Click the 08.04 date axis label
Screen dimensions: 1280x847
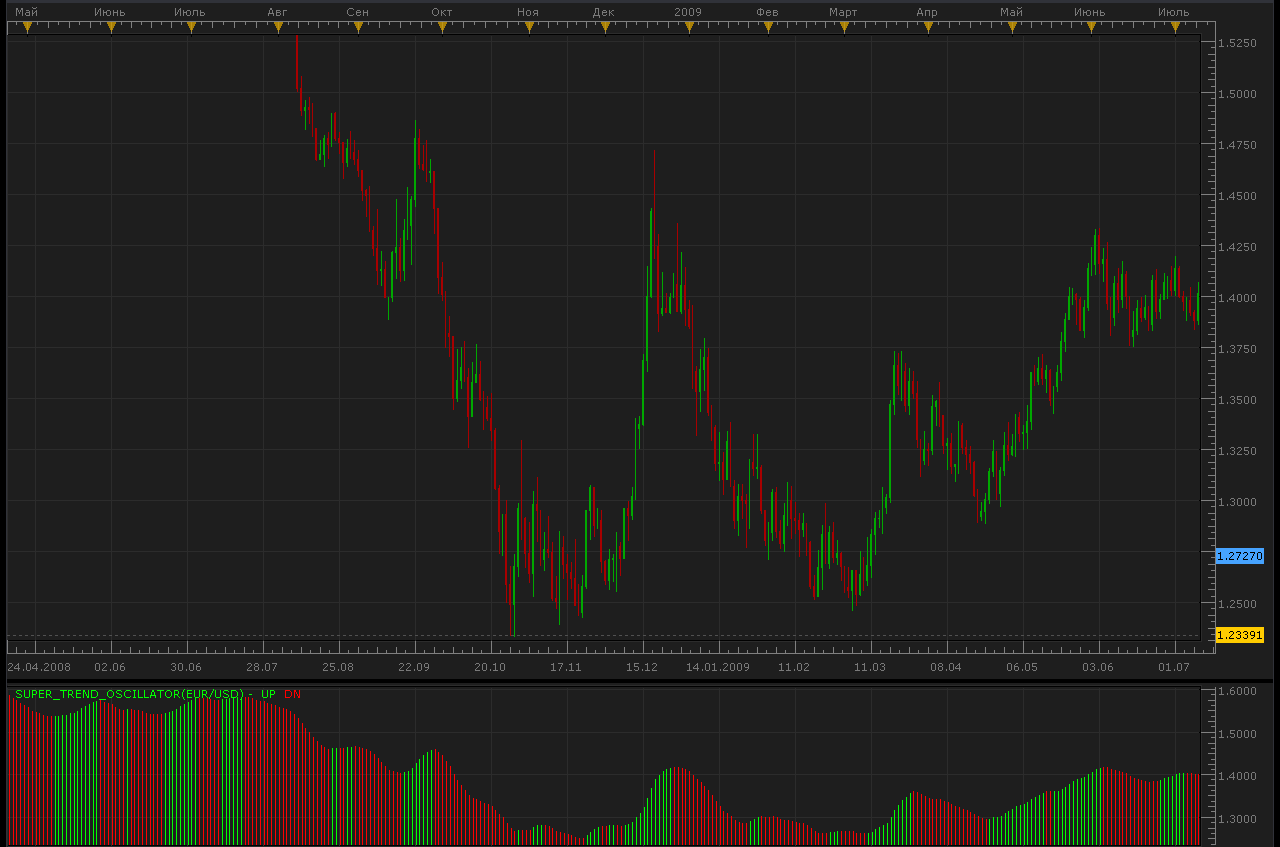coord(946,667)
